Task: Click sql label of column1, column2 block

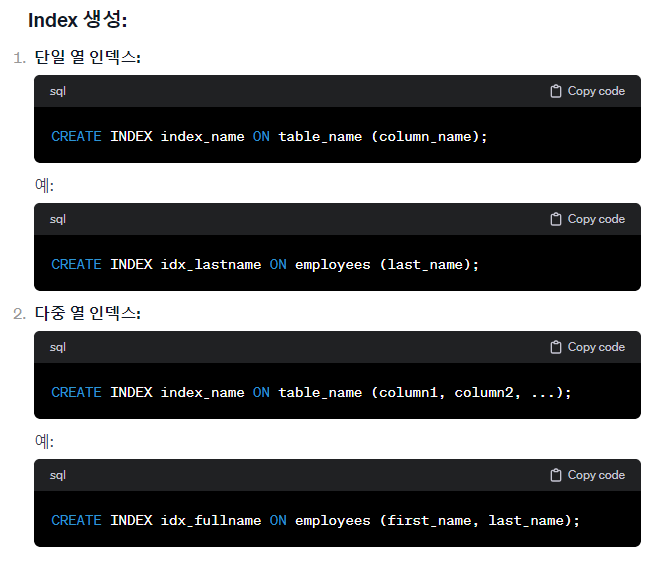Action: [x=58, y=347]
